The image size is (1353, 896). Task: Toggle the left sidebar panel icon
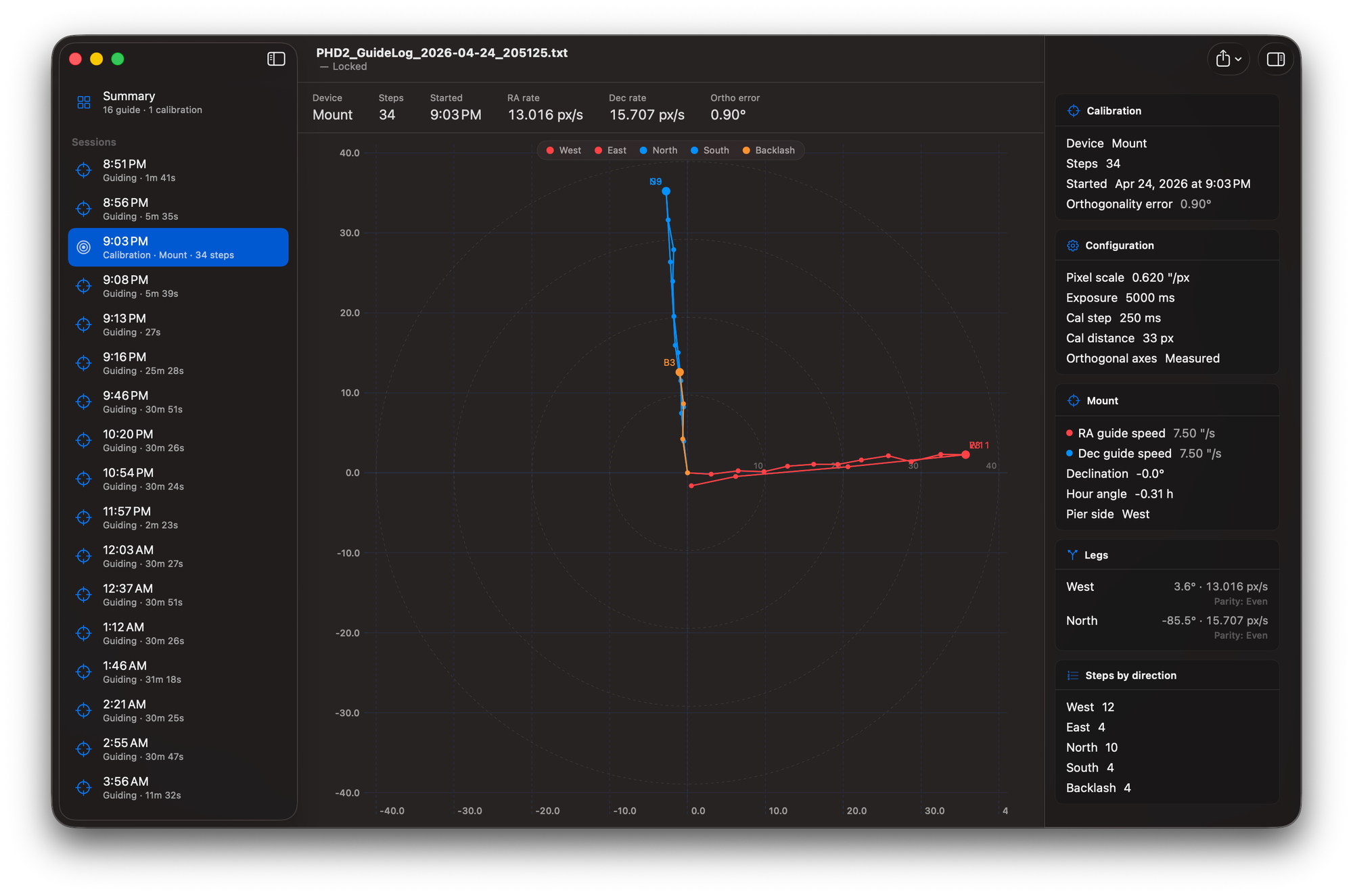pyautogui.click(x=276, y=60)
